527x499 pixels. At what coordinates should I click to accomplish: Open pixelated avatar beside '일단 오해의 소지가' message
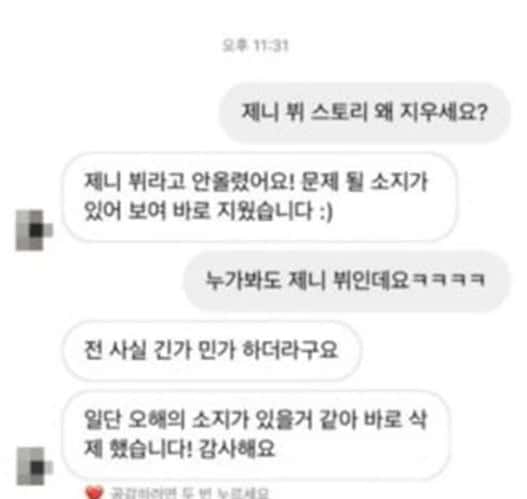35,466
